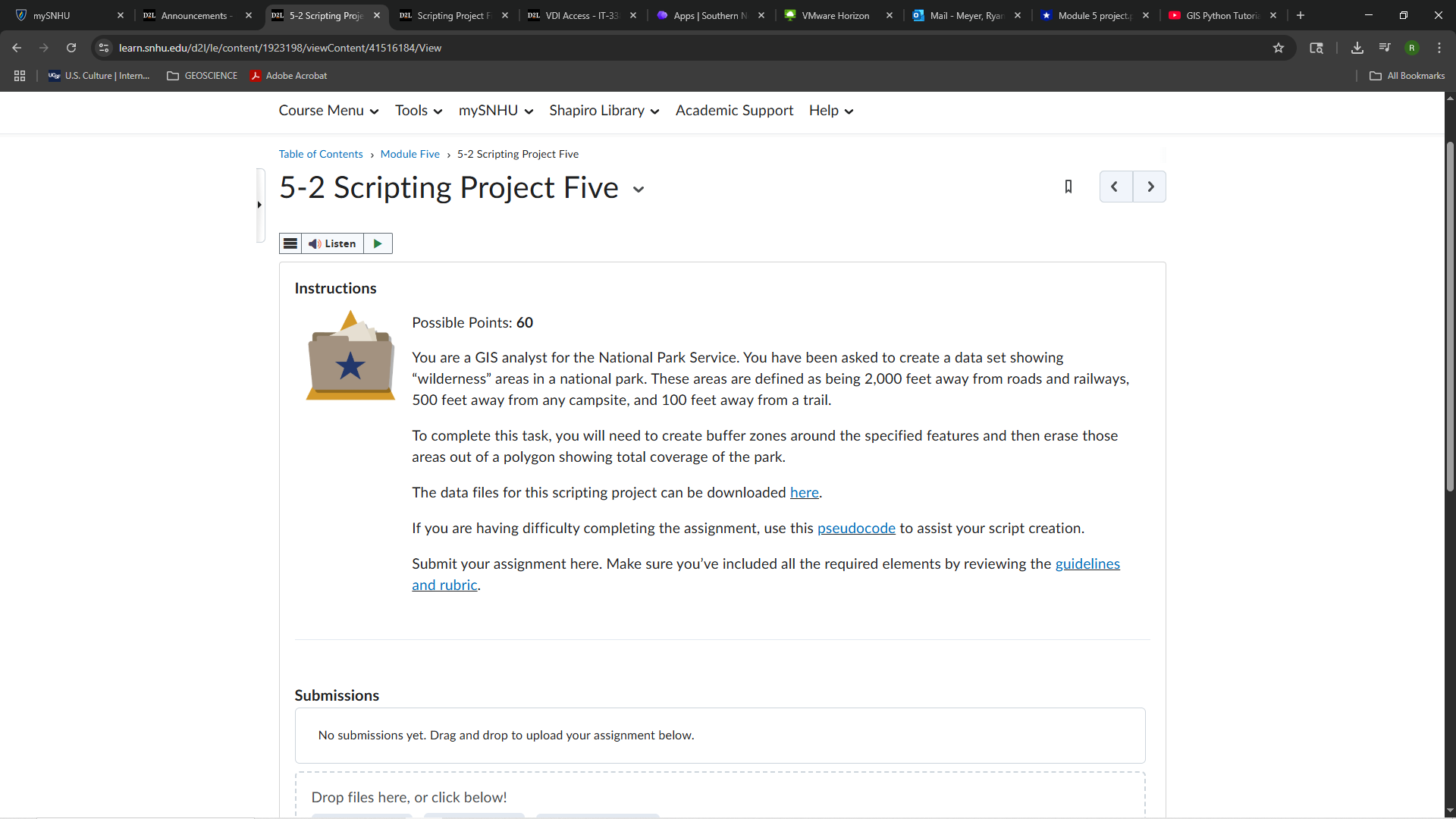Follow the pseudocode link
This screenshot has width=1456, height=819.
click(x=856, y=529)
